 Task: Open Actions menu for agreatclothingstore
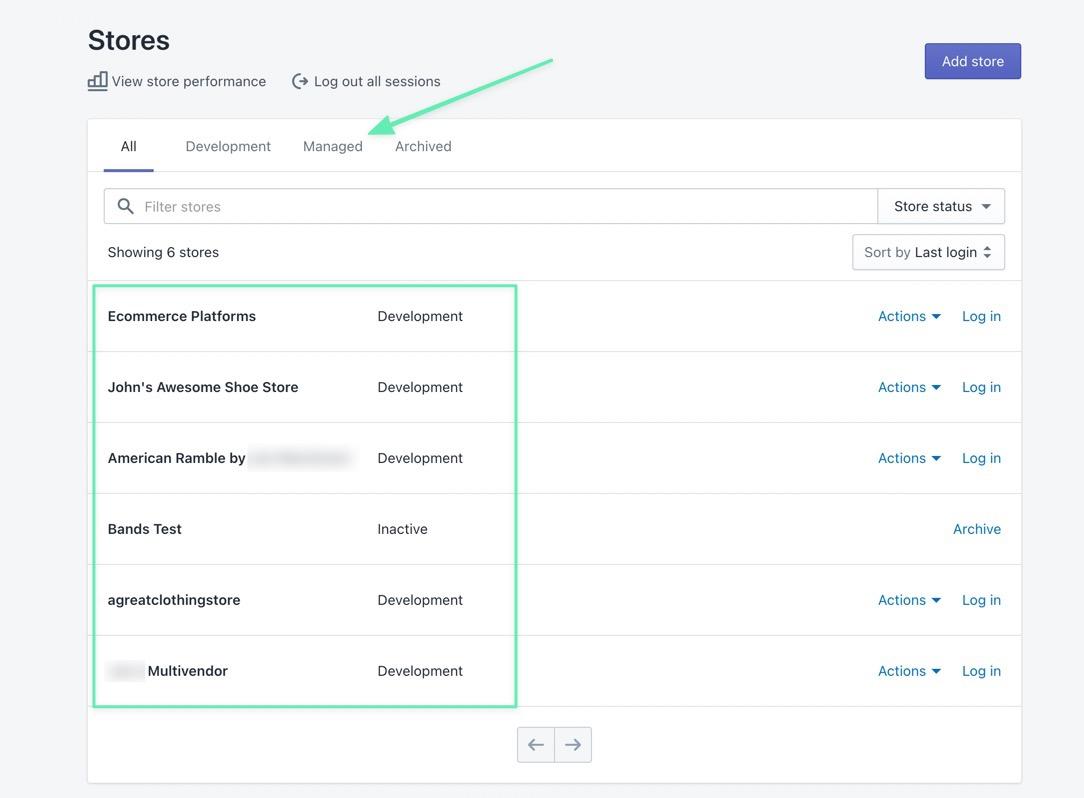pyautogui.click(x=908, y=600)
